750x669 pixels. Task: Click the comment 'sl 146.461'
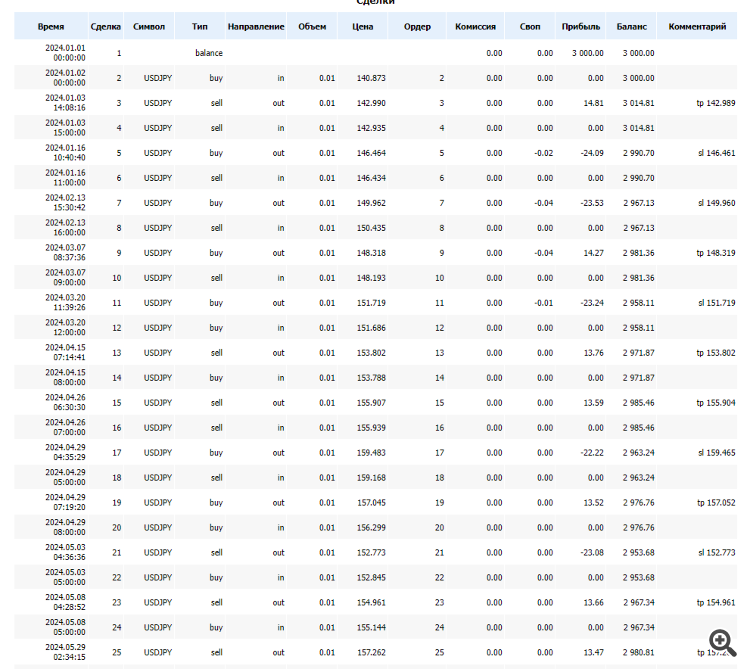(717, 153)
